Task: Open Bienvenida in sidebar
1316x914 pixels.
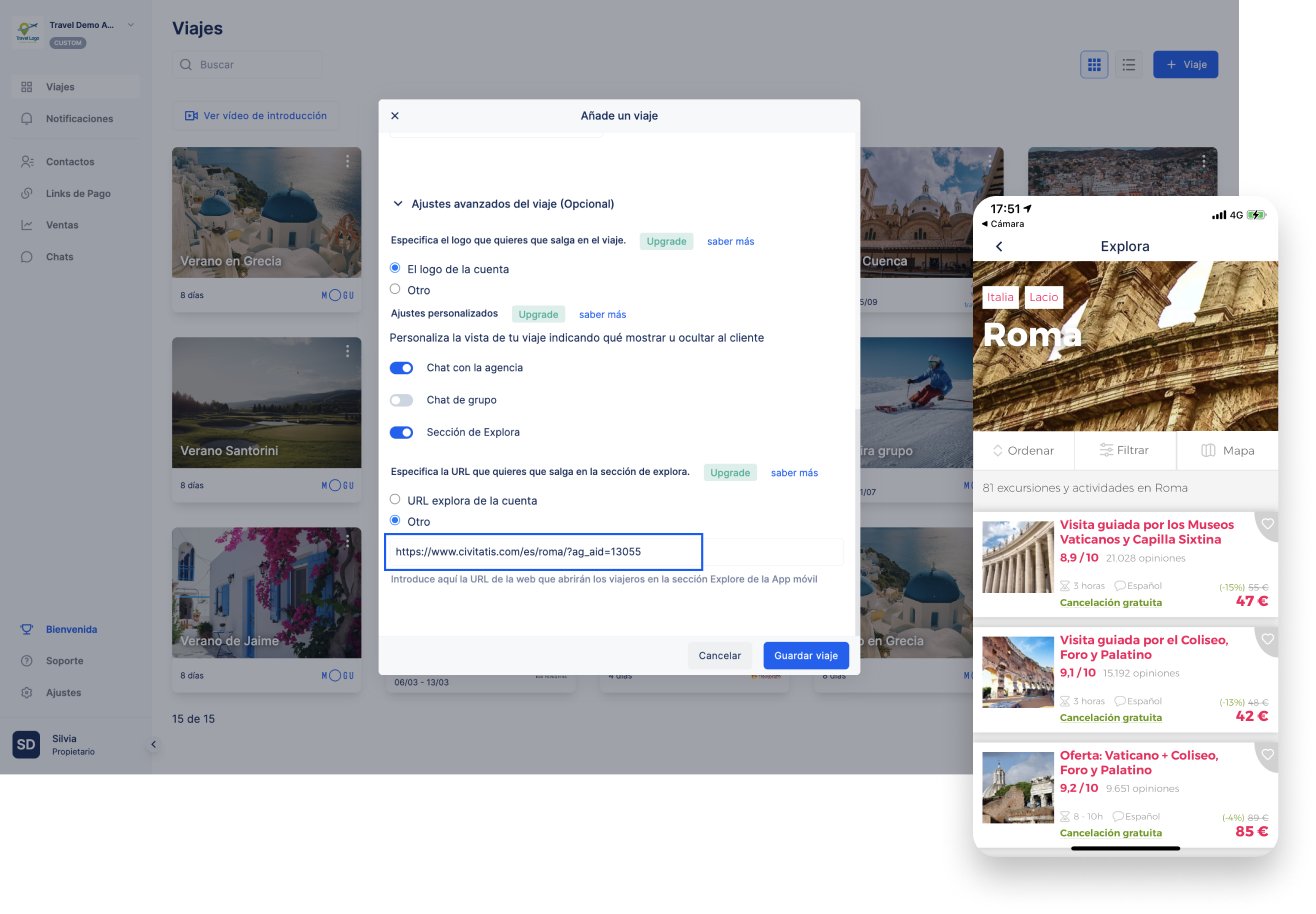Action: click(76, 630)
